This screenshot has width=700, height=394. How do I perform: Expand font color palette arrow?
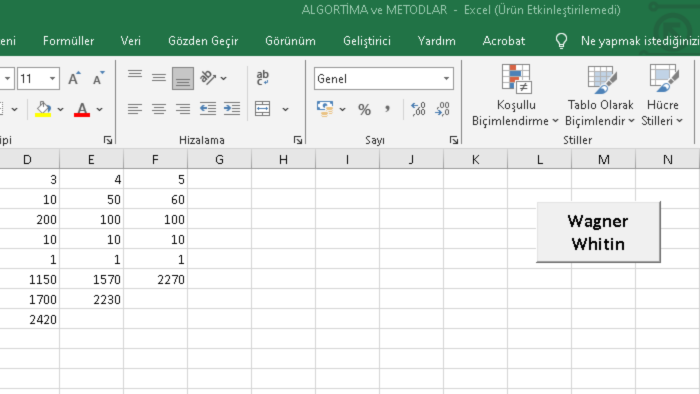[x=100, y=109]
